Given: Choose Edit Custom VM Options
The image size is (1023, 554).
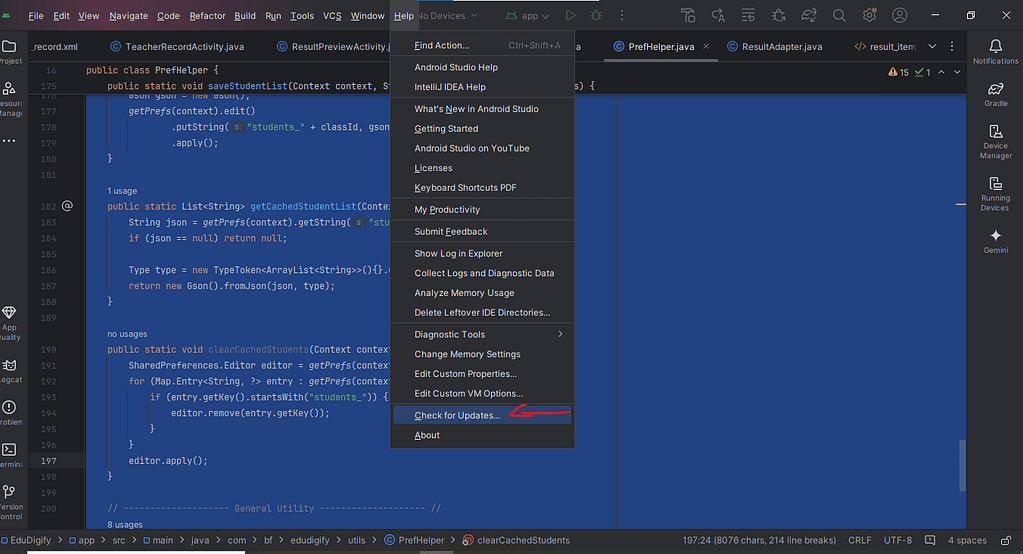Looking at the screenshot, I should (482, 393).
